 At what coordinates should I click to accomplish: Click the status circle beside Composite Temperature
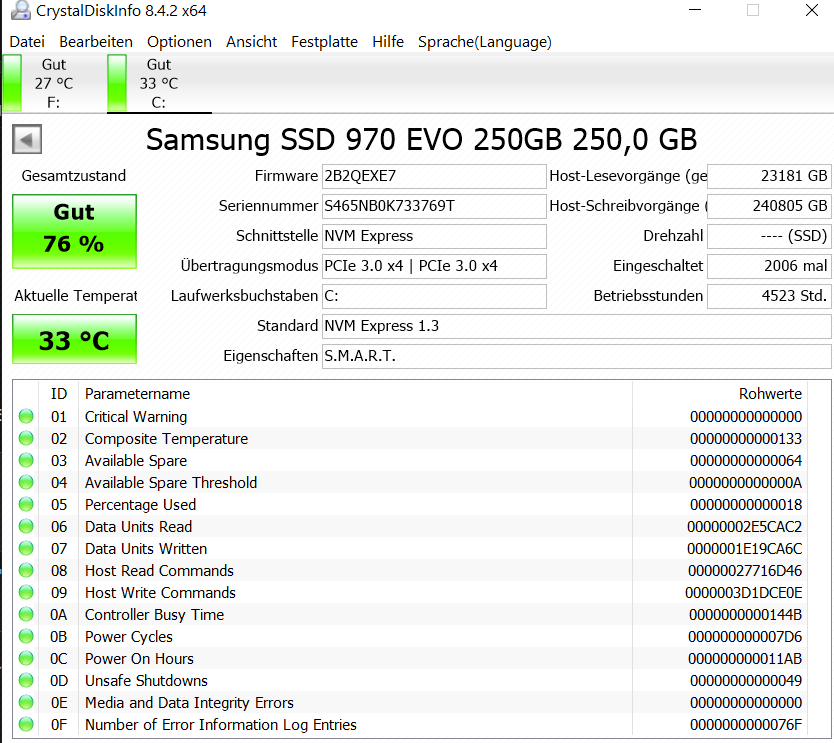point(26,438)
